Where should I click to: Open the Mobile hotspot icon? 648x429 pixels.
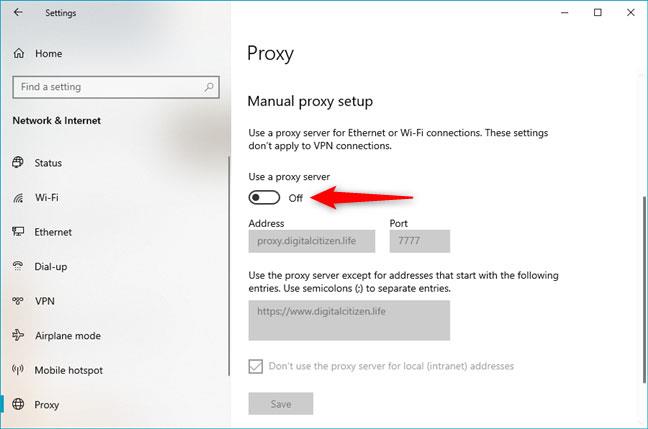pyautogui.click(x=18, y=369)
